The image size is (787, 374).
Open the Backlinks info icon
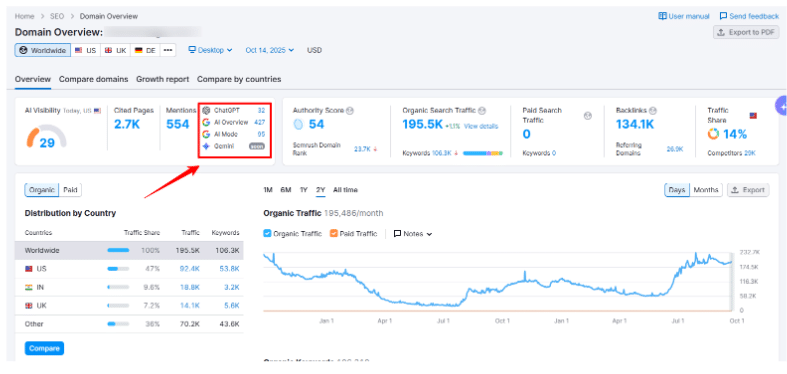(652, 110)
